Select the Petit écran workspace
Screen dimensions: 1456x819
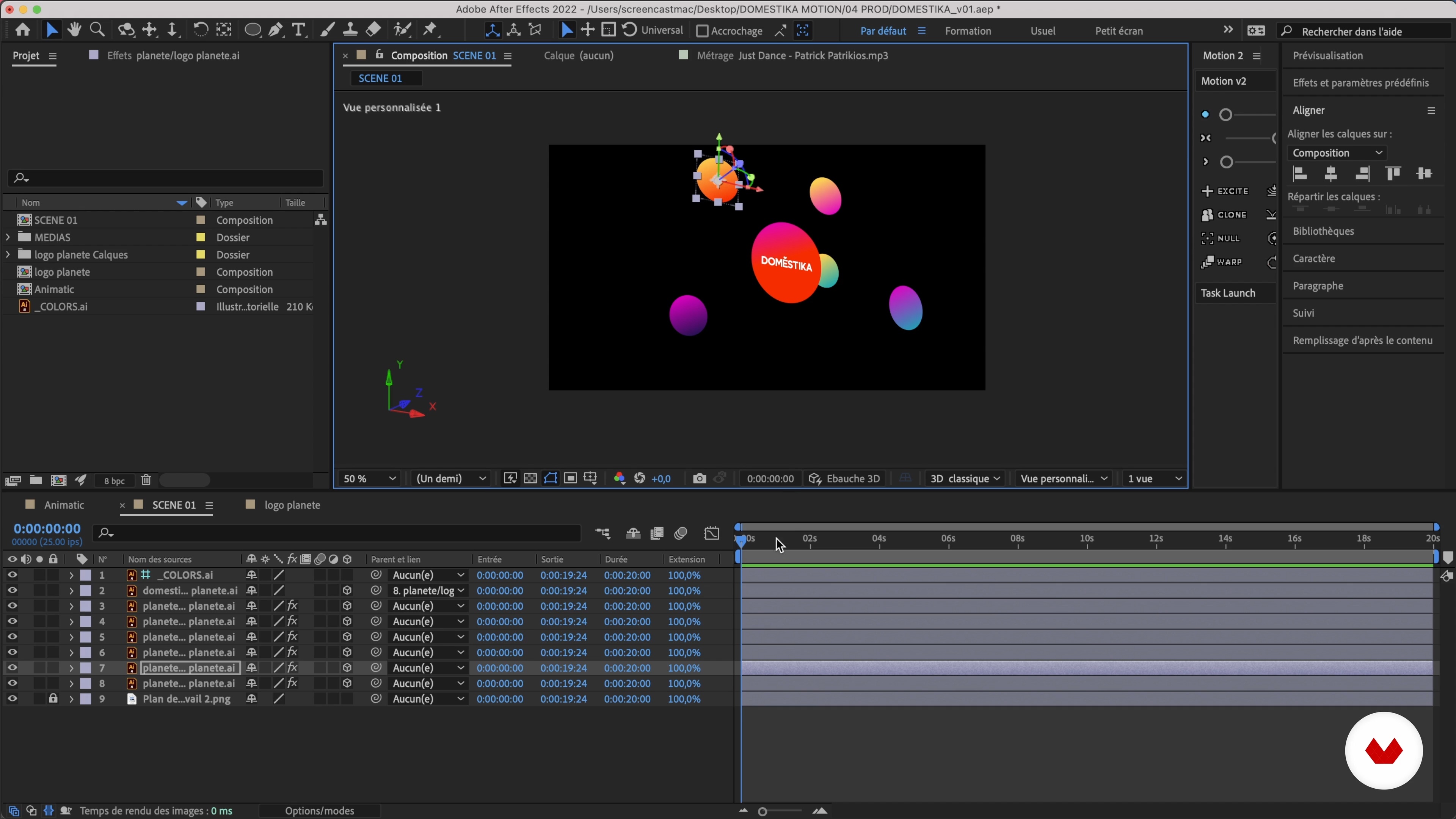(1119, 31)
